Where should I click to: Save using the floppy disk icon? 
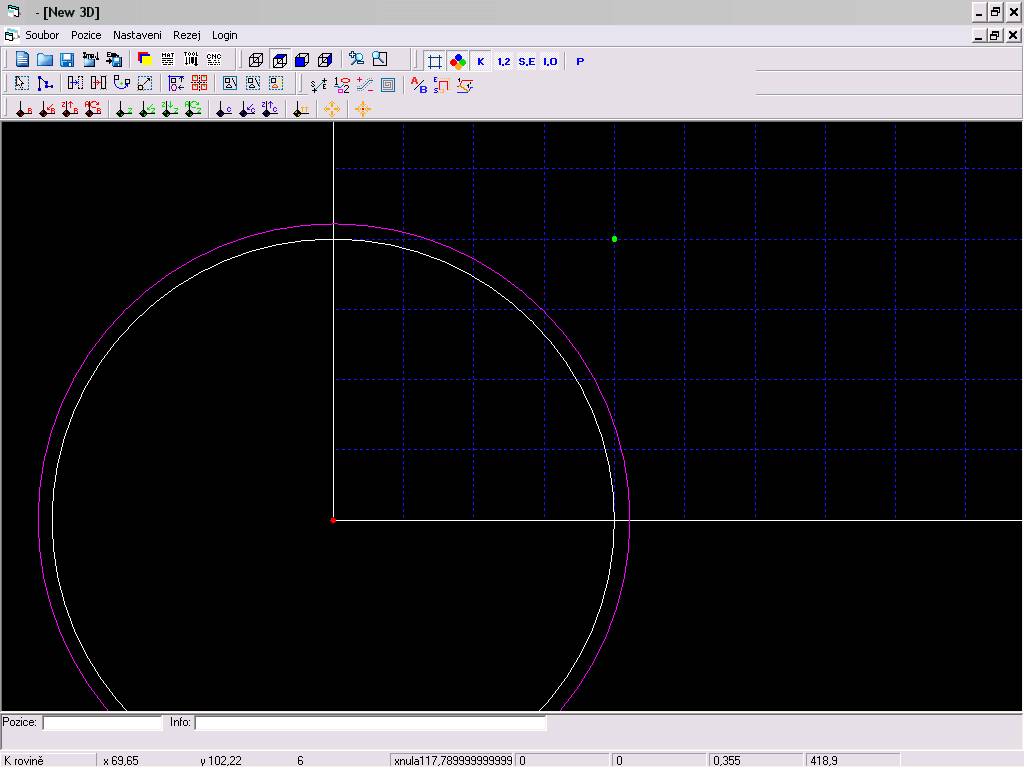click(67, 60)
